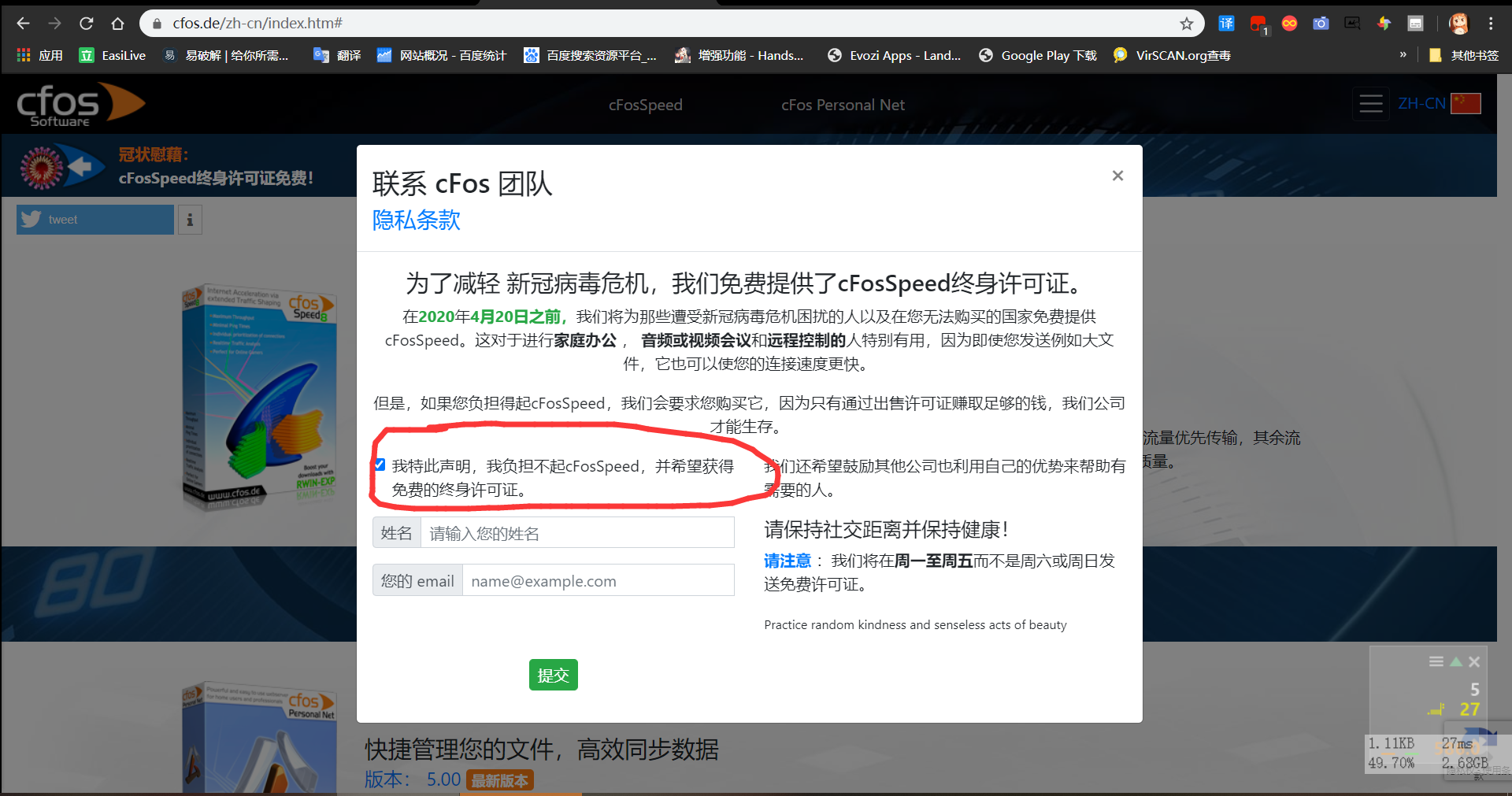Reload the page with the refresh icon
Viewport: 1512px width, 796px height.
click(x=87, y=24)
